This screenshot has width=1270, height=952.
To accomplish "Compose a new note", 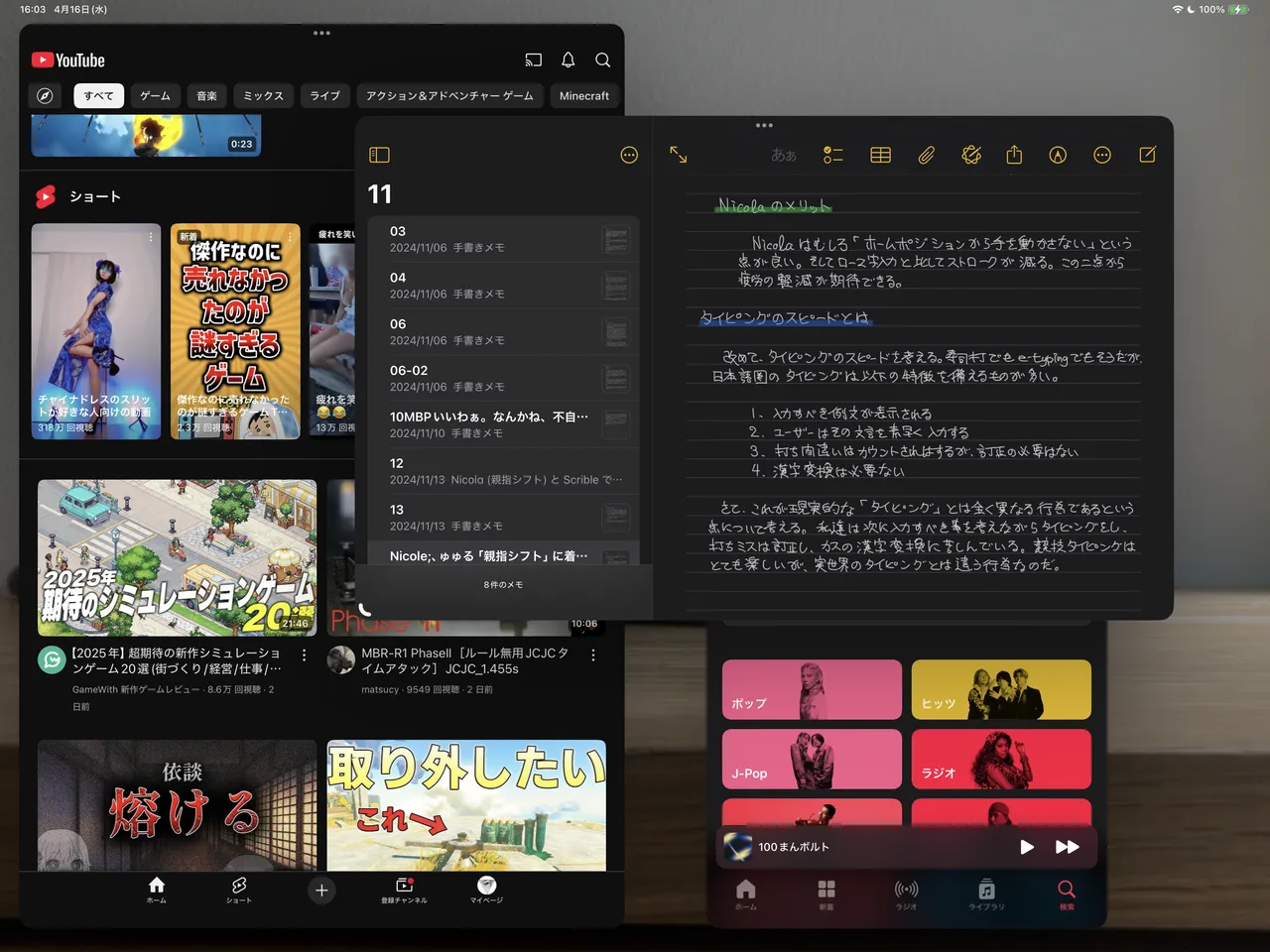I will tap(1147, 156).
